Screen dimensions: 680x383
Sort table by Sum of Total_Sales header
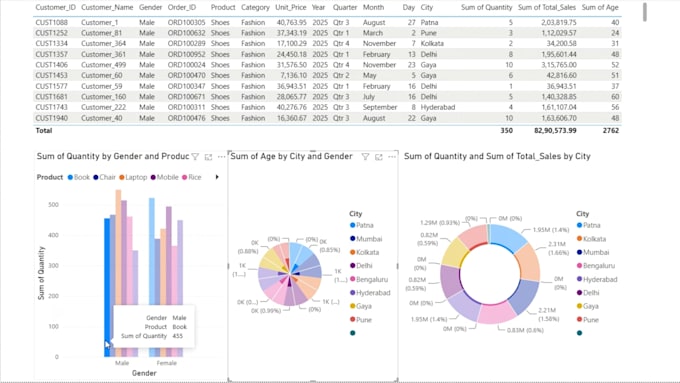(547, 7)
